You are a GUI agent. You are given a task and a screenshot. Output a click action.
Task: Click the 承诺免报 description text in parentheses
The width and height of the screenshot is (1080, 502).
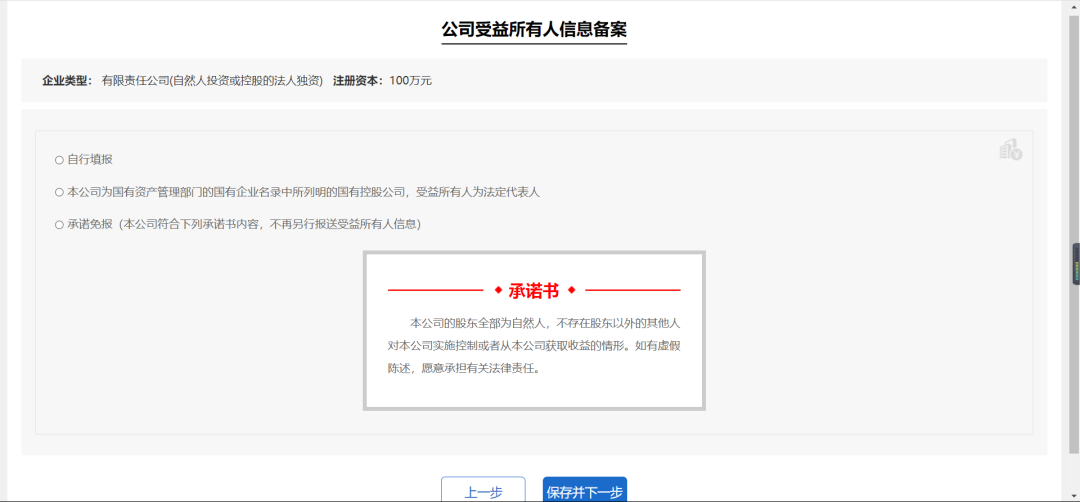click(270, 225)
